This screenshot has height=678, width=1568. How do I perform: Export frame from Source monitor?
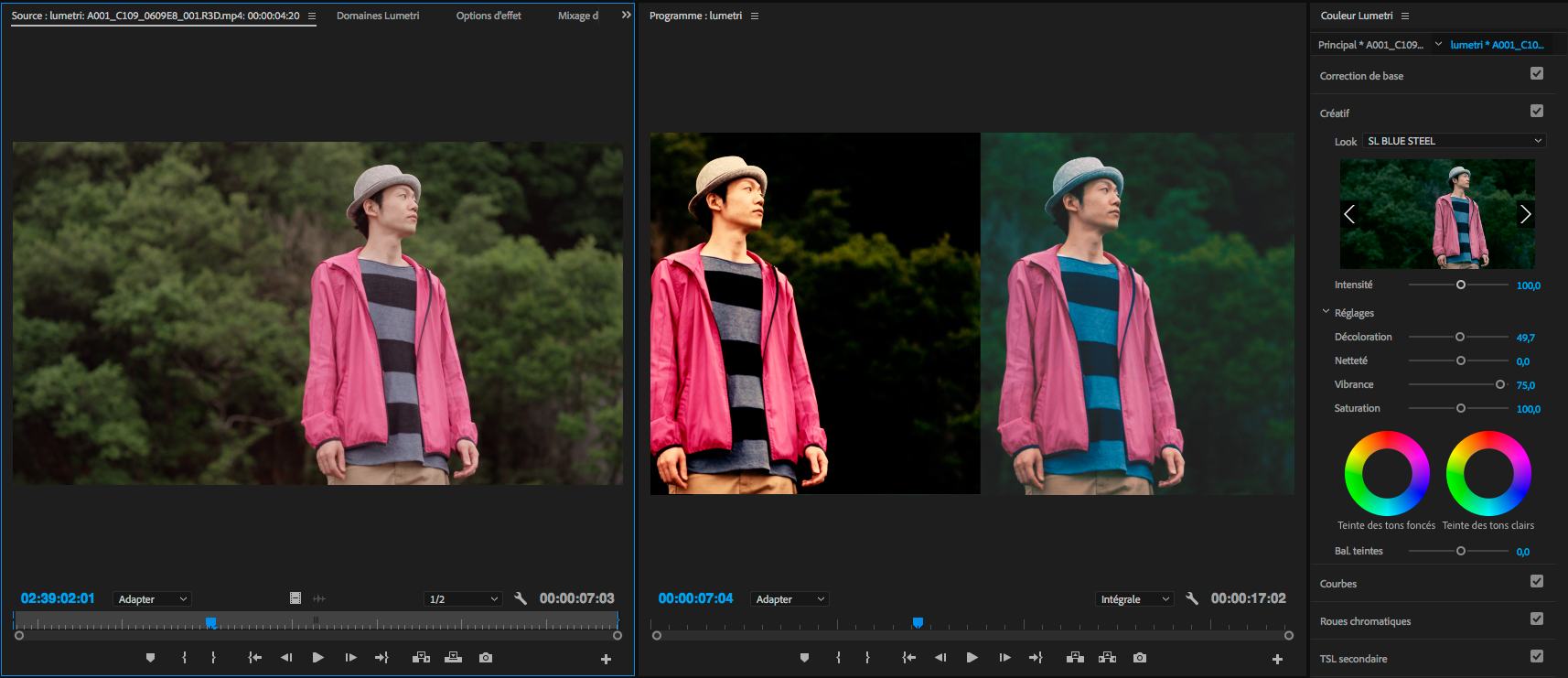(486, 658)
